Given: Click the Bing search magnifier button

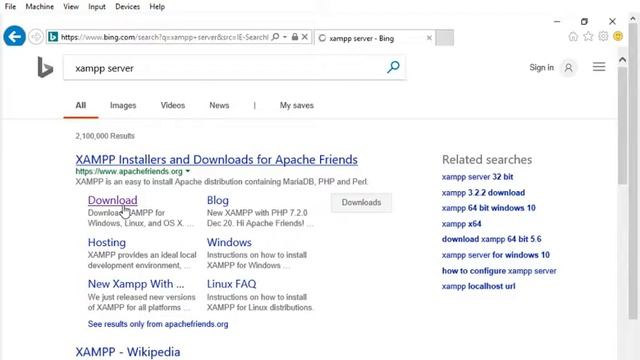Looking at the screenshot, I should 393,67.
